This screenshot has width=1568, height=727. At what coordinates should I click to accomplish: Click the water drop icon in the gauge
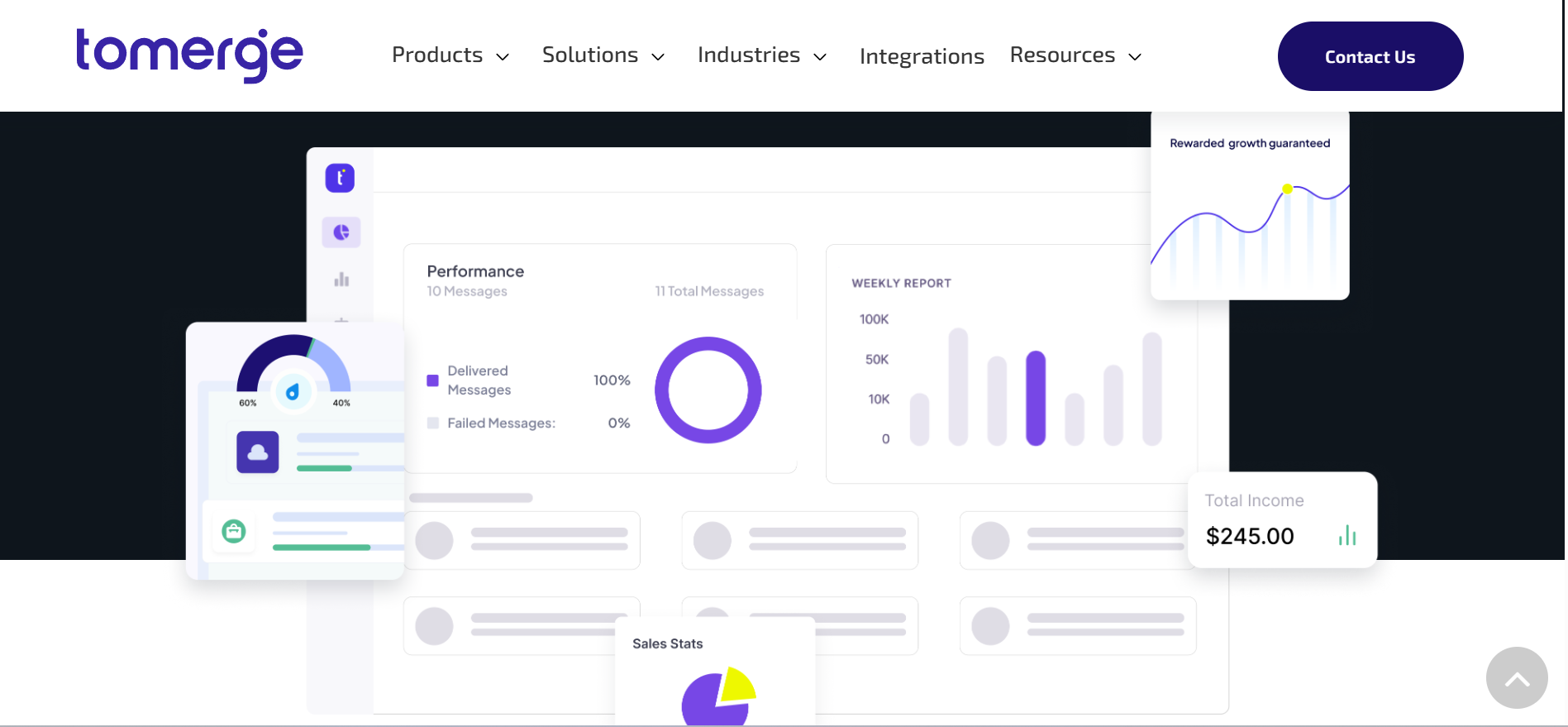tap(293, 392)
